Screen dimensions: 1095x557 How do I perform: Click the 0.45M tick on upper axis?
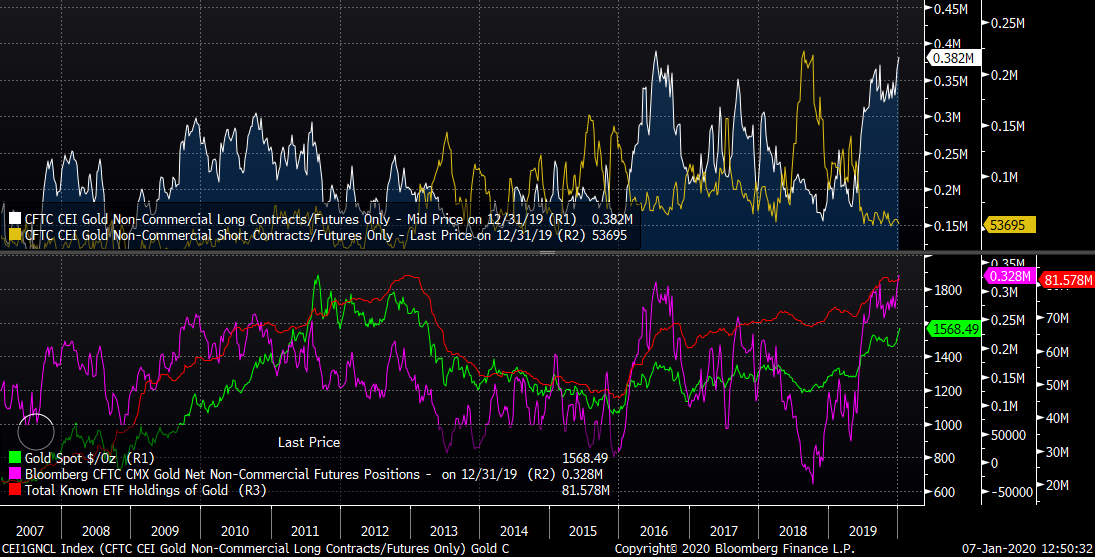[x=950, y=8]
